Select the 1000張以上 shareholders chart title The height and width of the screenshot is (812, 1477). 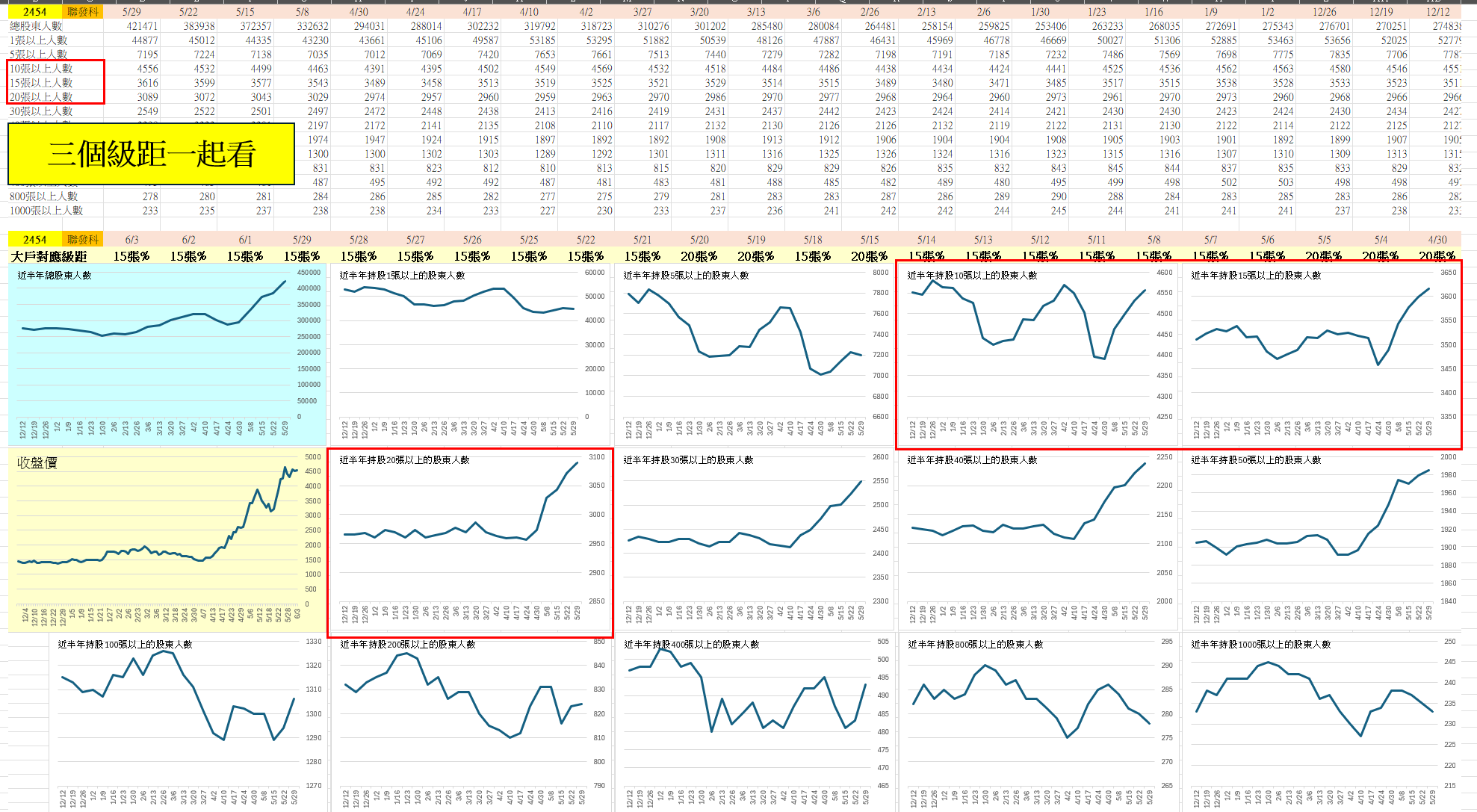click(x=1261, y=645)
